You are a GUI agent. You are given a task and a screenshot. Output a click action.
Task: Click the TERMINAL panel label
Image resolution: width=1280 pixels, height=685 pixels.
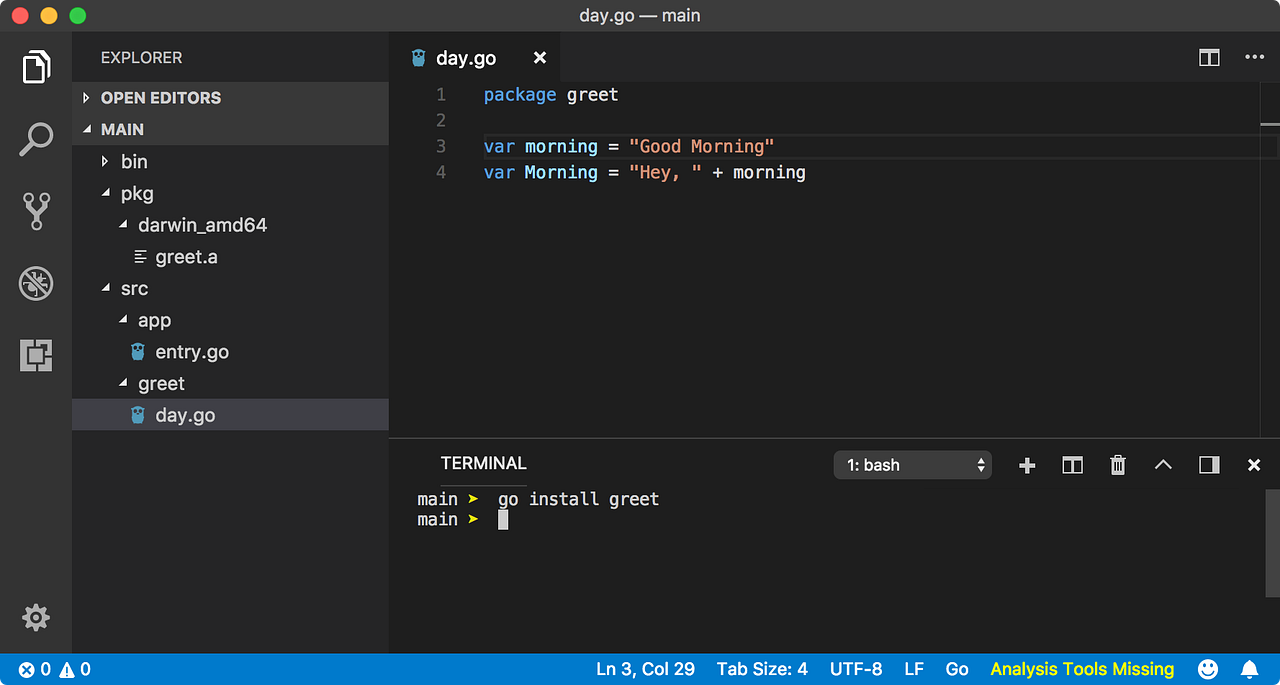483,463
